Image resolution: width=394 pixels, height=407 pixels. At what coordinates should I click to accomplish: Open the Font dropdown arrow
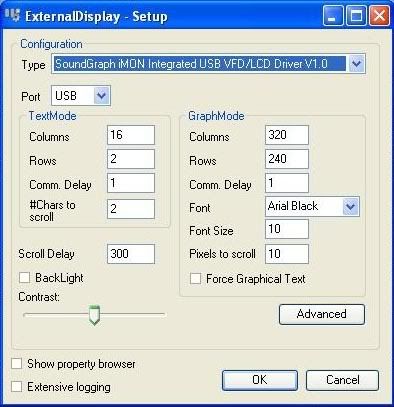click(x=350, y=207)
